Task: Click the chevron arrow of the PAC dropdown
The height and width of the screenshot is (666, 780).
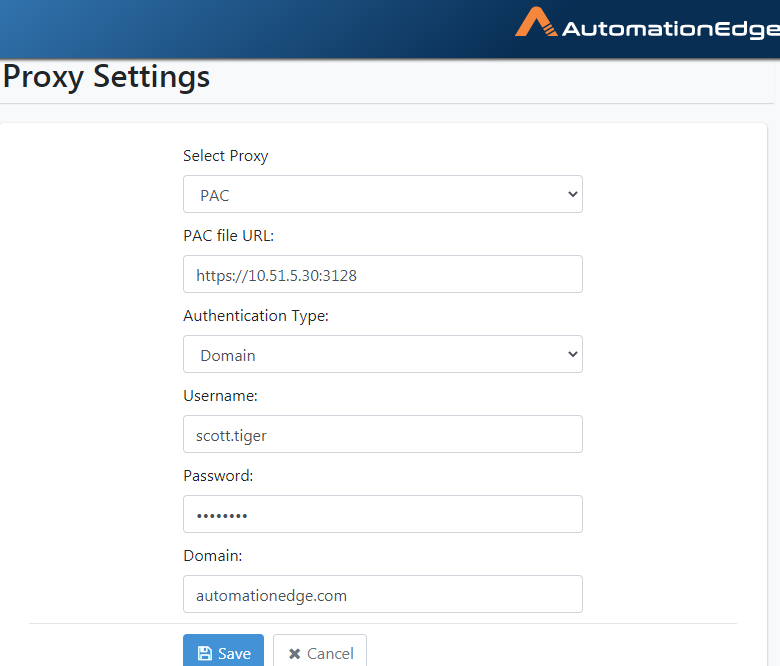Action: [573, 194]
